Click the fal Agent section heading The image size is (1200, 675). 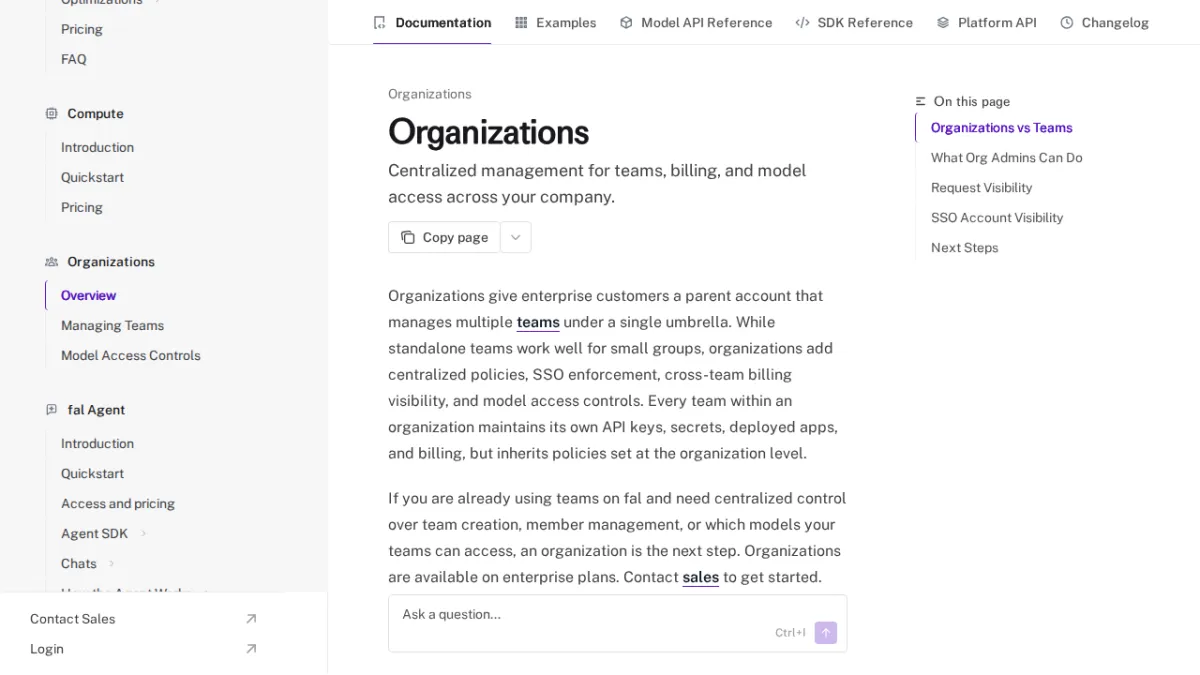coord(96,409)
